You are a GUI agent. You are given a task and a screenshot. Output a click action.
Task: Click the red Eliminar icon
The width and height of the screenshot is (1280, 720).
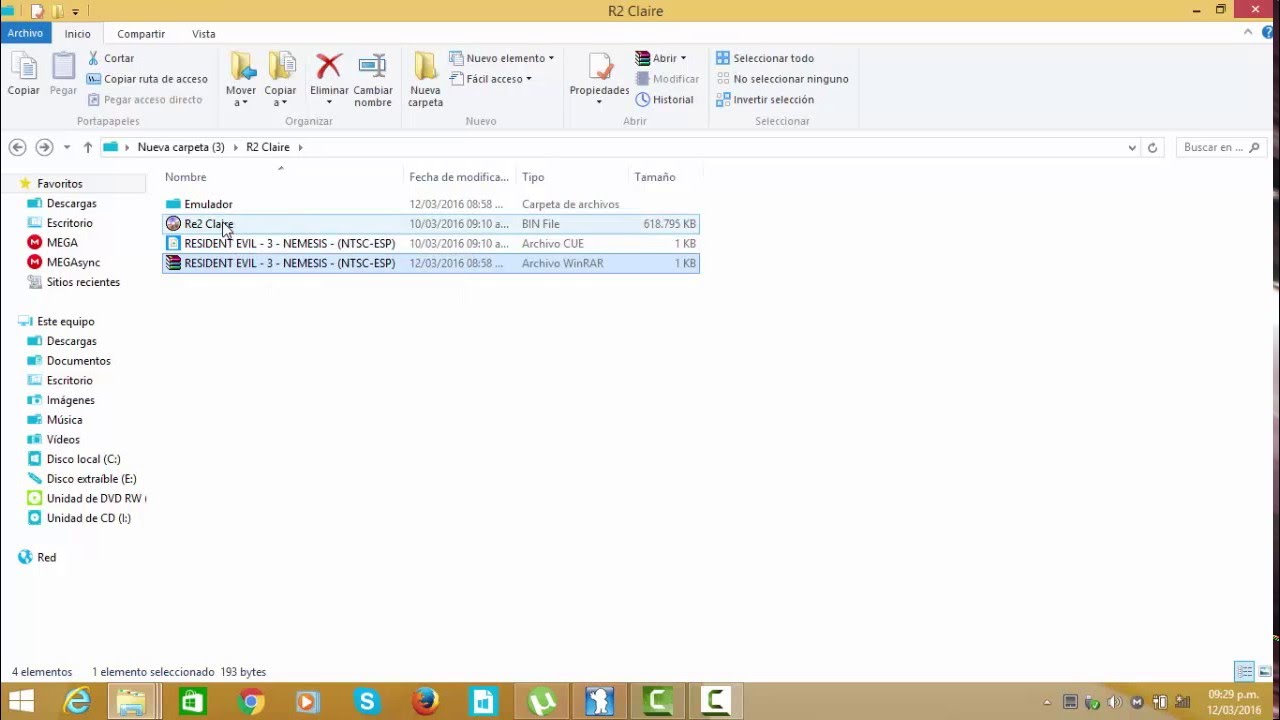328,67
